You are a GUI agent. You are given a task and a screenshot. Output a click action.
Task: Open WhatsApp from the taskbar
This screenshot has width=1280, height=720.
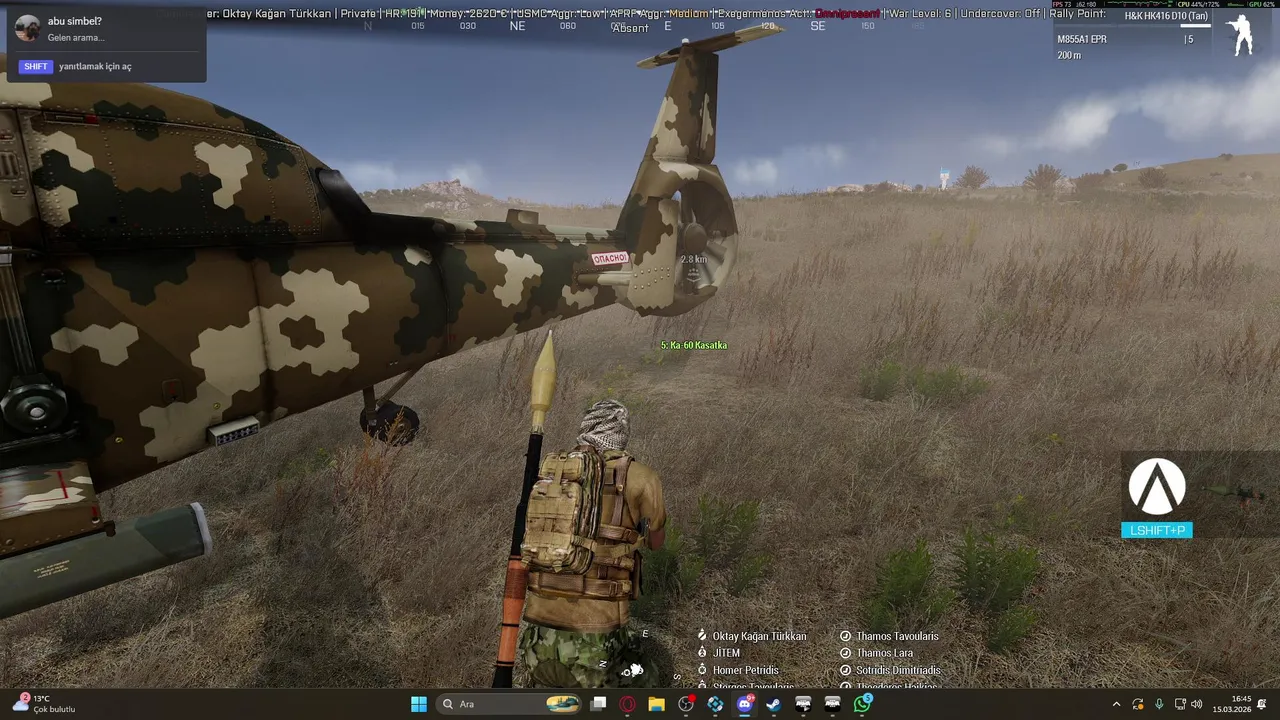[x=862, y=704]
